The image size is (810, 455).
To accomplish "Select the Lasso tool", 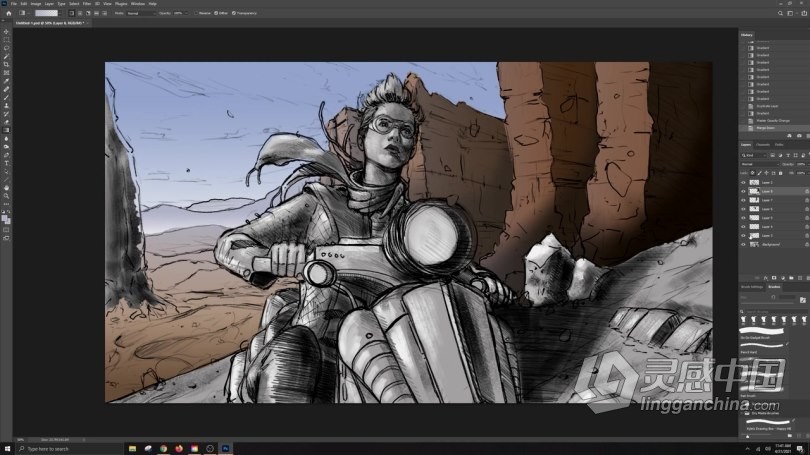I will coord(6,48).
